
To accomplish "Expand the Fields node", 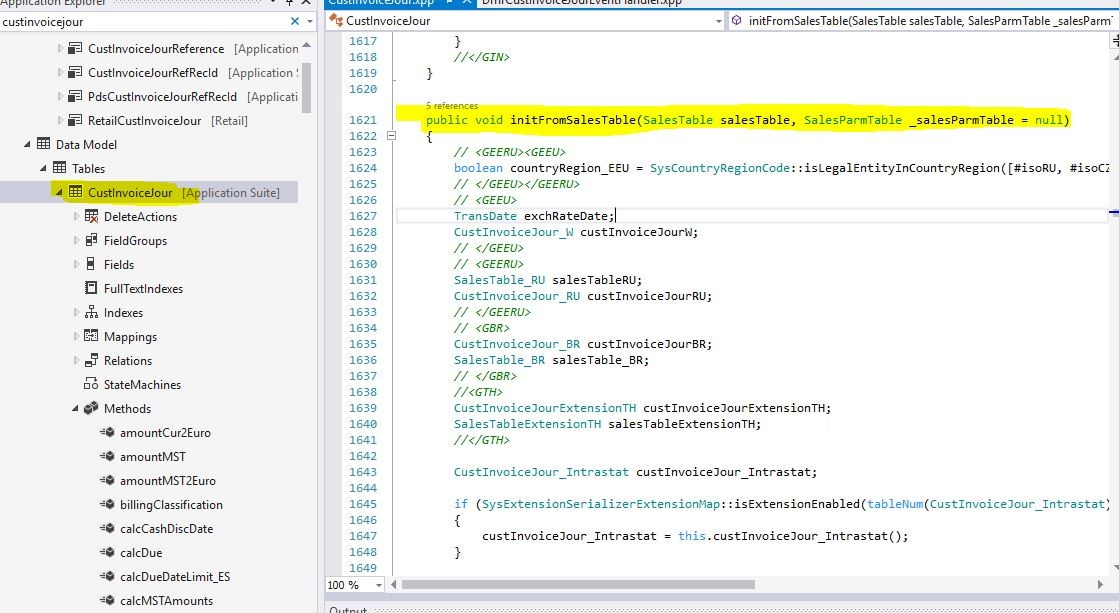I will point(76,264).
